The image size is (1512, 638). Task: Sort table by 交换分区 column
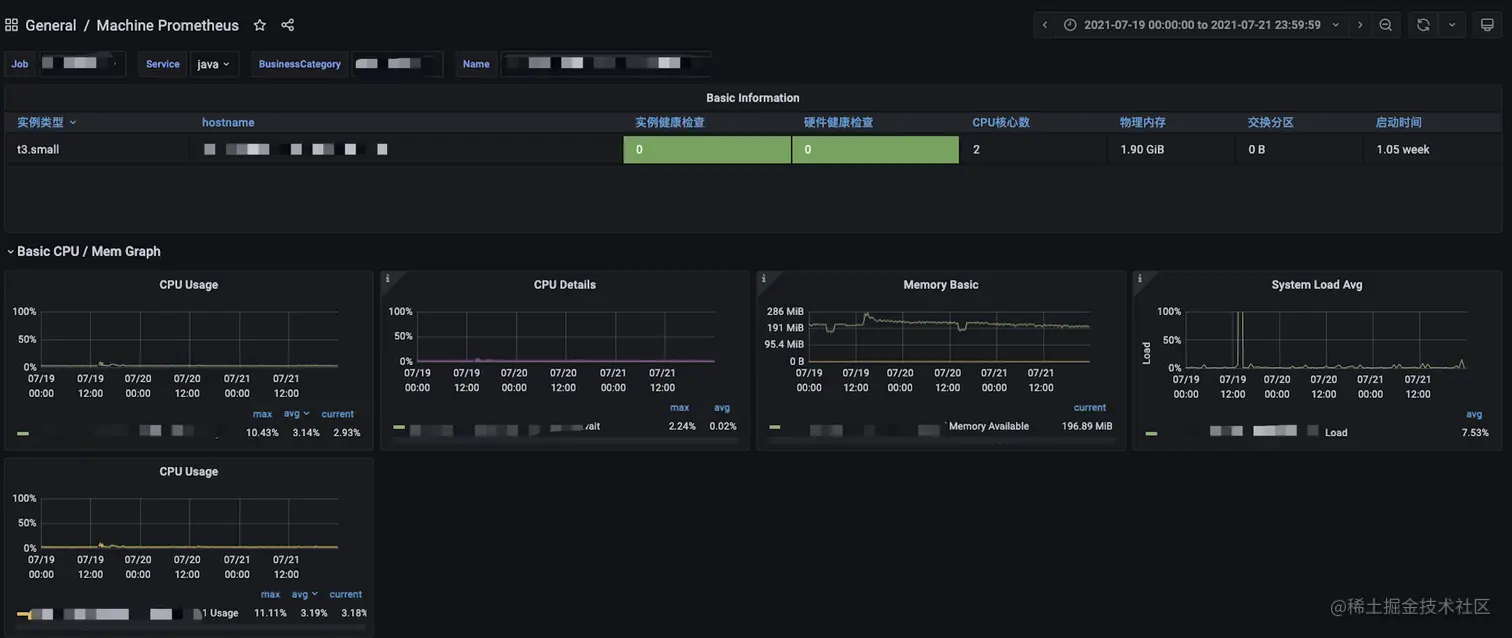point(1271,122)
